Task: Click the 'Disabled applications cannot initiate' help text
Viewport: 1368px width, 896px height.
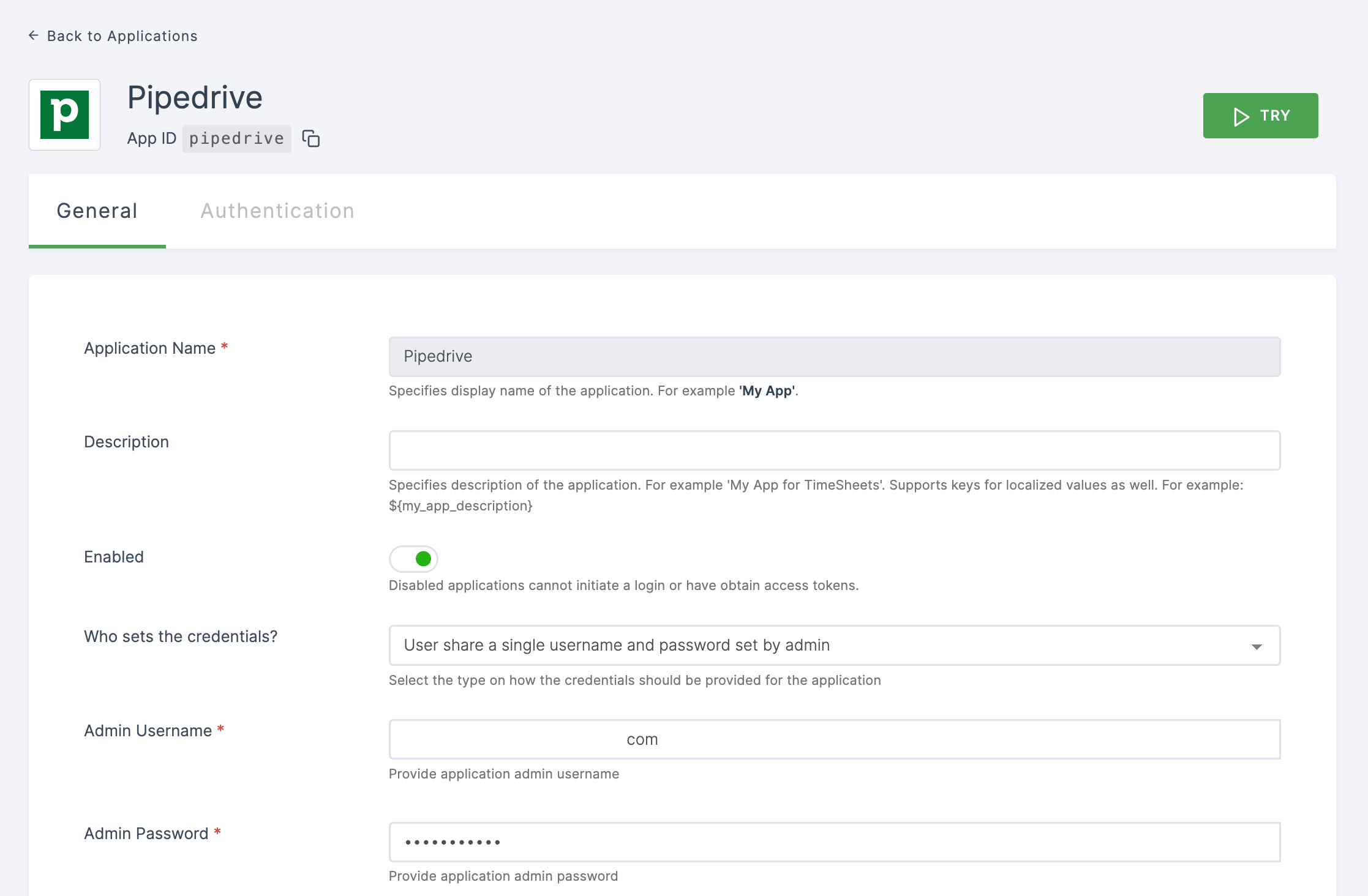Action: [x=623, y=586]
